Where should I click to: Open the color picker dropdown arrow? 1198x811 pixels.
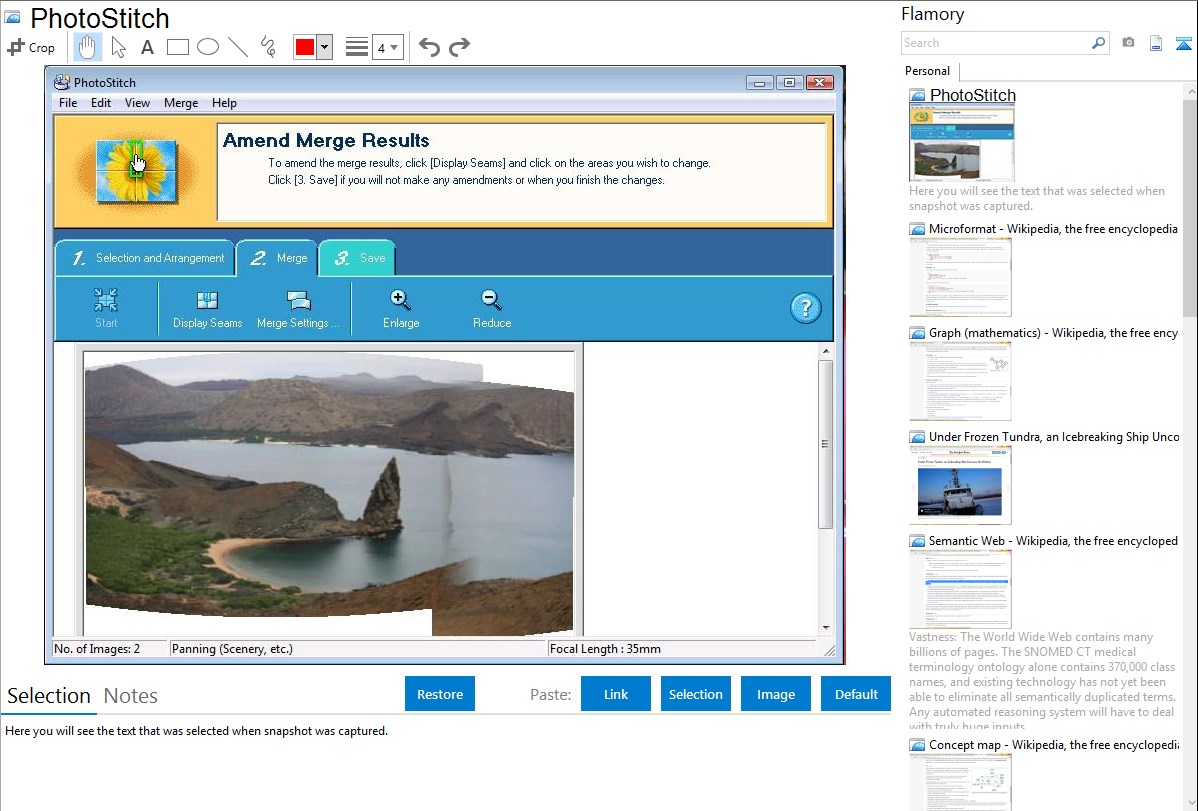pyautogui.click(x=324, y=47)
